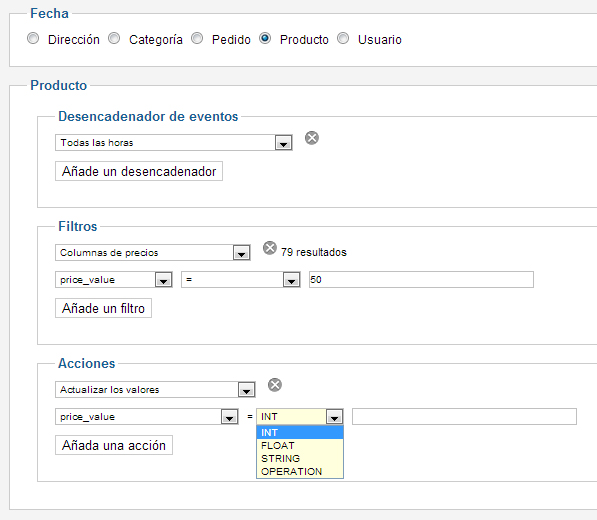Pick STRING in the open dropdown list
The image size is (597, 520).
(x=300, y=458)
